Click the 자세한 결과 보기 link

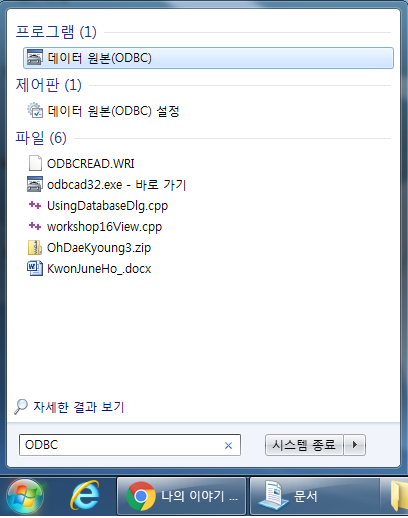(x=79, y=407)
